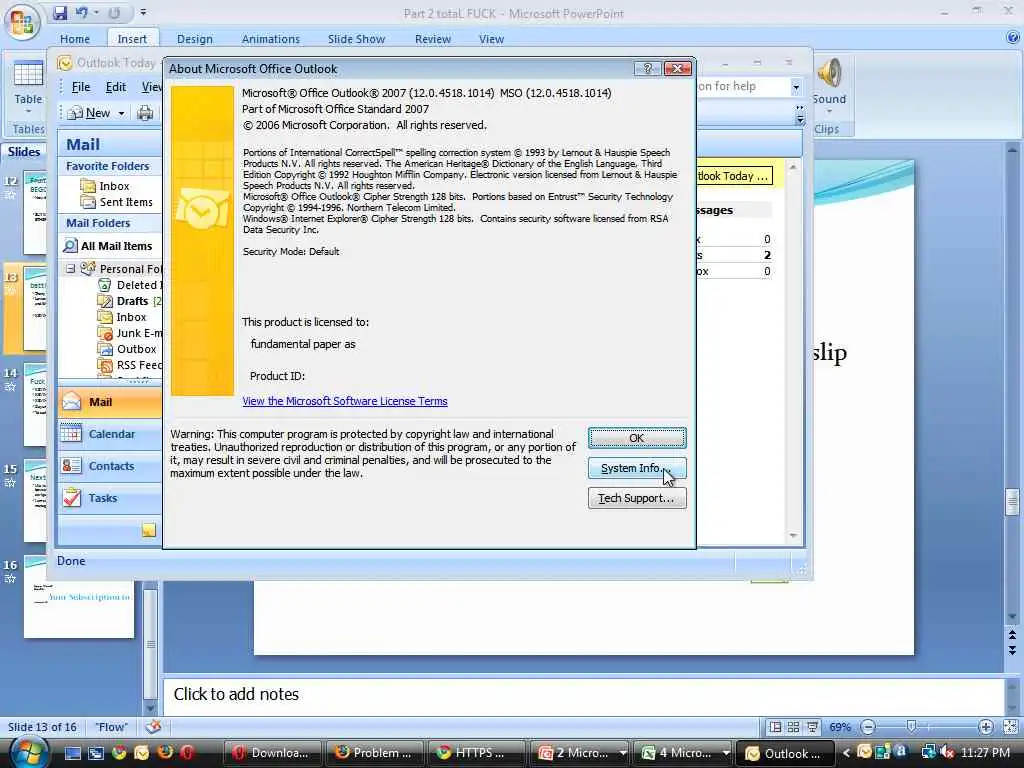The height and width of the screenshot is (768, 1024).
Task: Open the Outlook taskbar button
Action: point(785,754)
